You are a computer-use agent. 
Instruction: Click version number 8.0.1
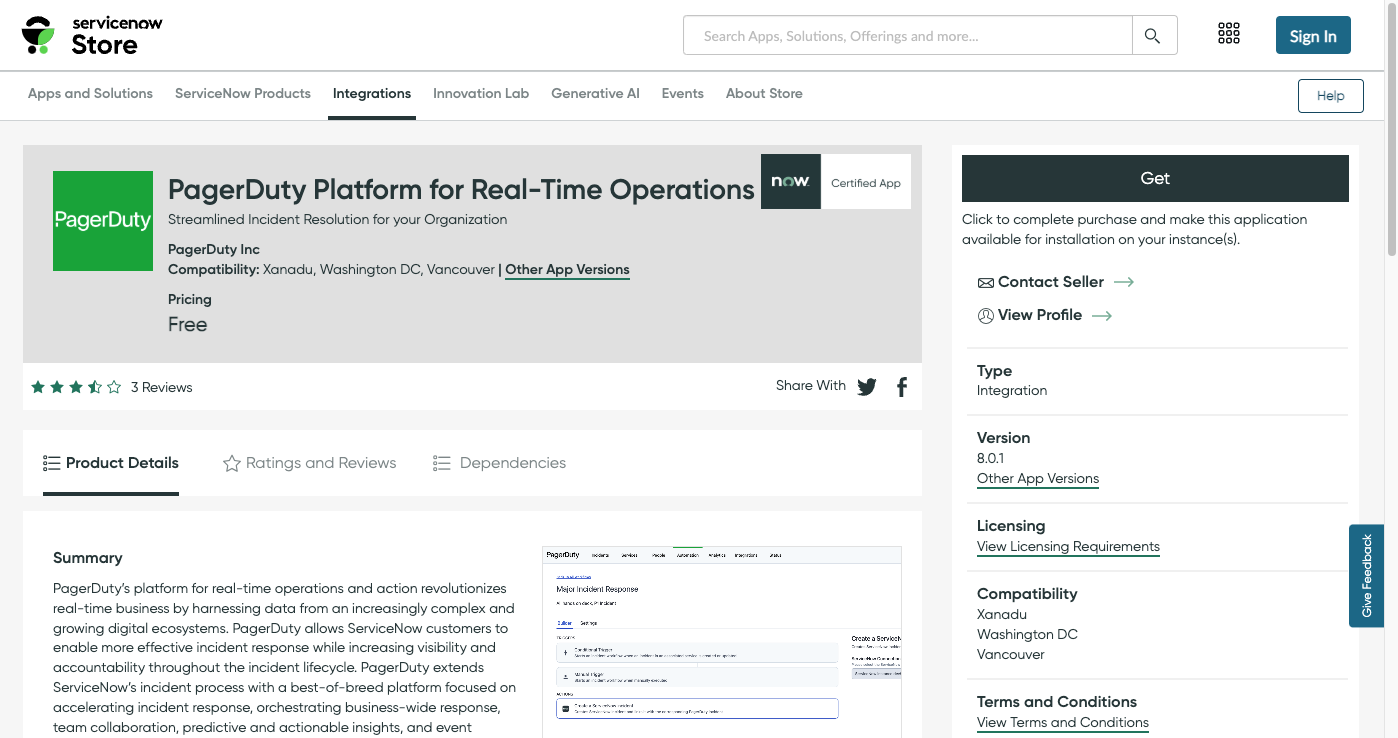pyautogui.click(x=991, y=458)
